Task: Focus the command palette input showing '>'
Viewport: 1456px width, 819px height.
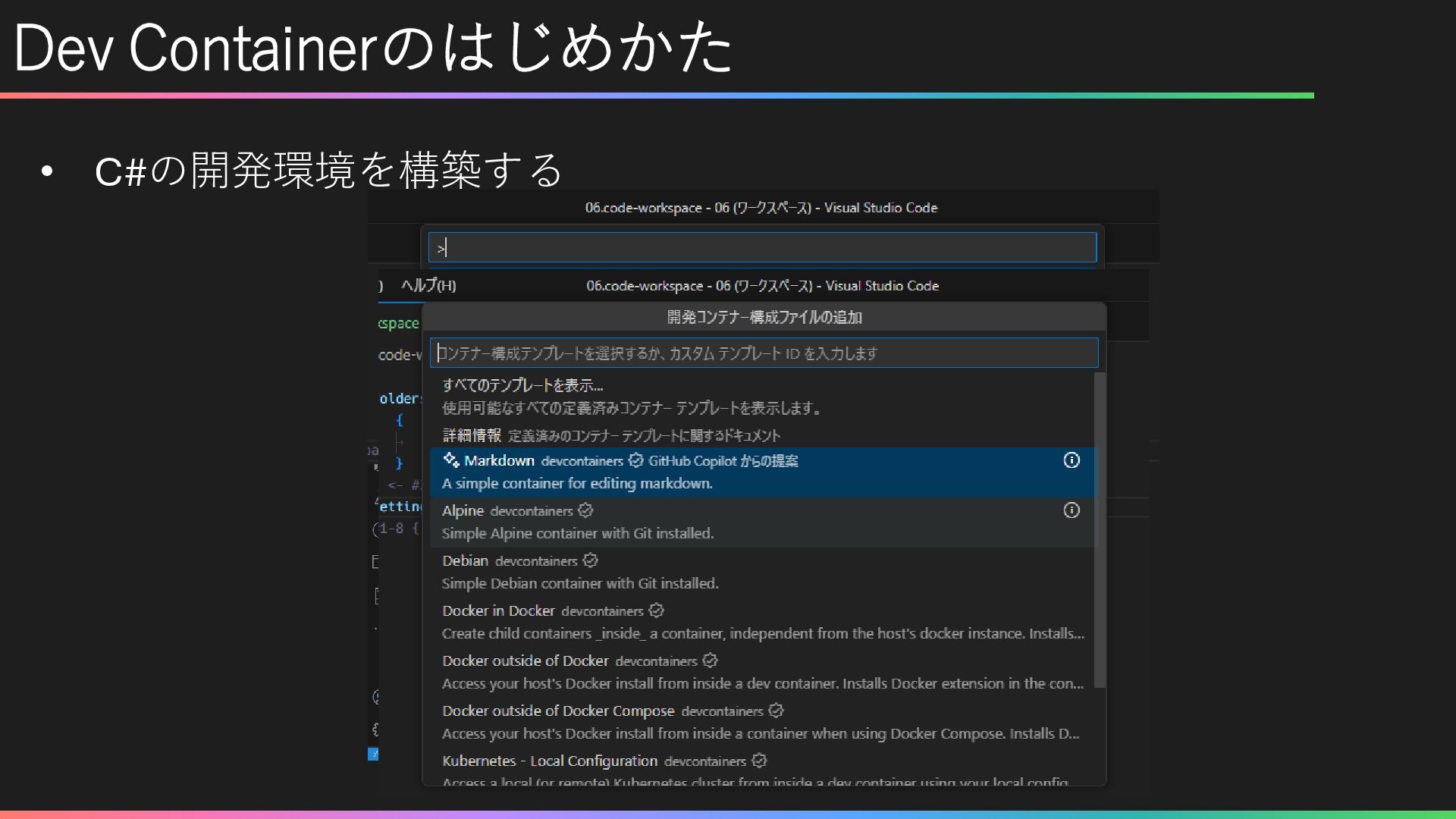Action: pos(762,247)
